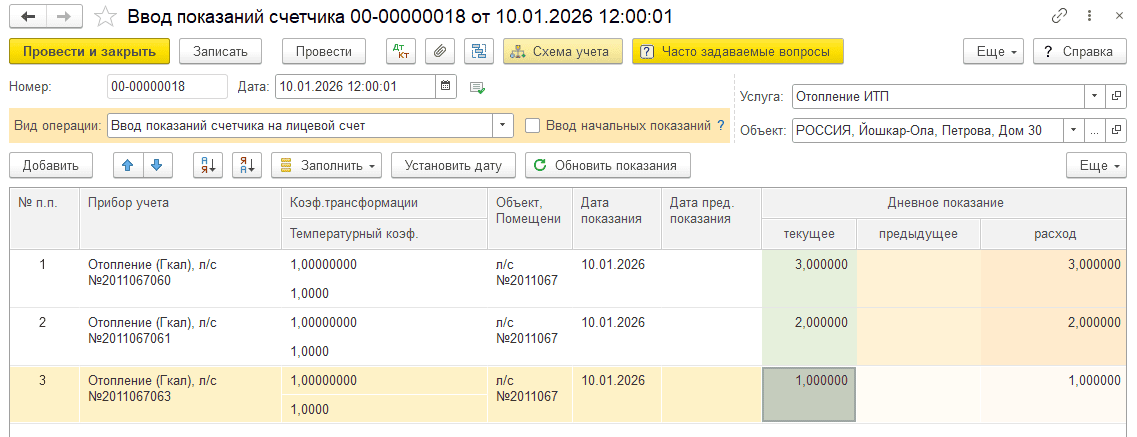Move row down with blue arrow
This screenshot has height=437, width=1137.
pos(157,165)
